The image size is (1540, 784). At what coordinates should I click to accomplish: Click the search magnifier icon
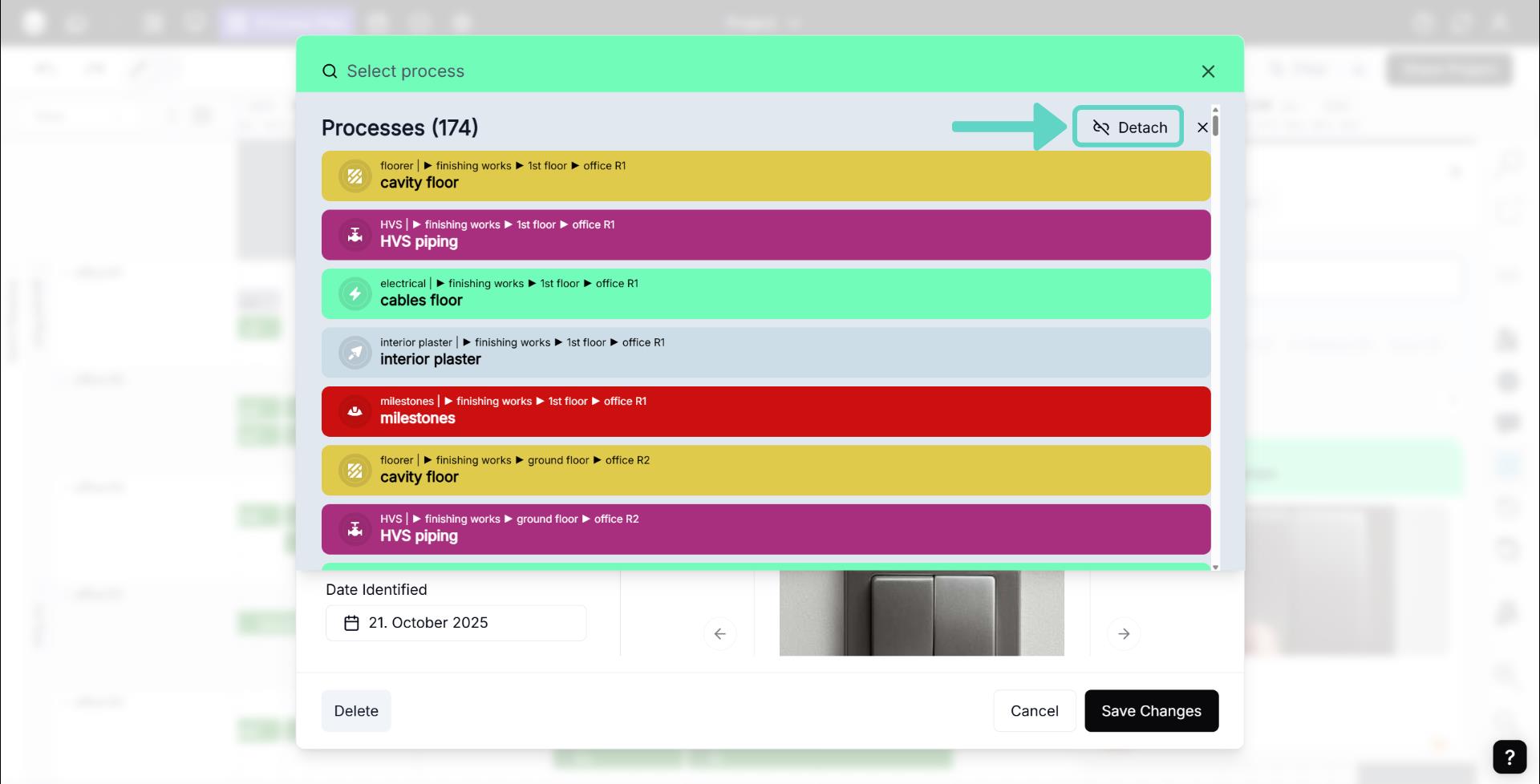pos(330,71)
